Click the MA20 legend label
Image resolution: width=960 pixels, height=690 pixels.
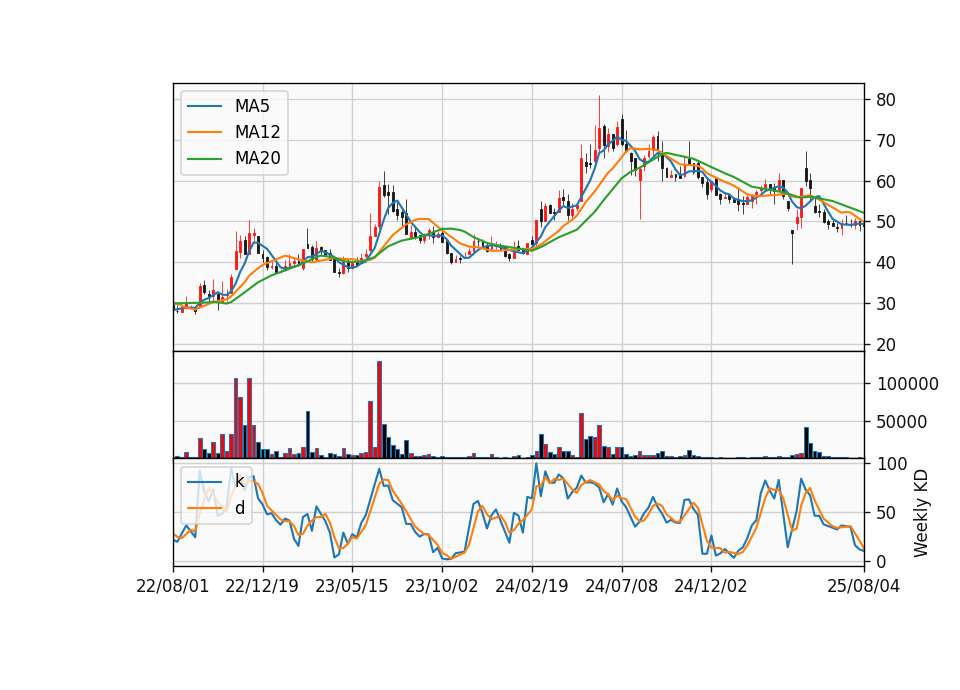(x=257, y=158)
